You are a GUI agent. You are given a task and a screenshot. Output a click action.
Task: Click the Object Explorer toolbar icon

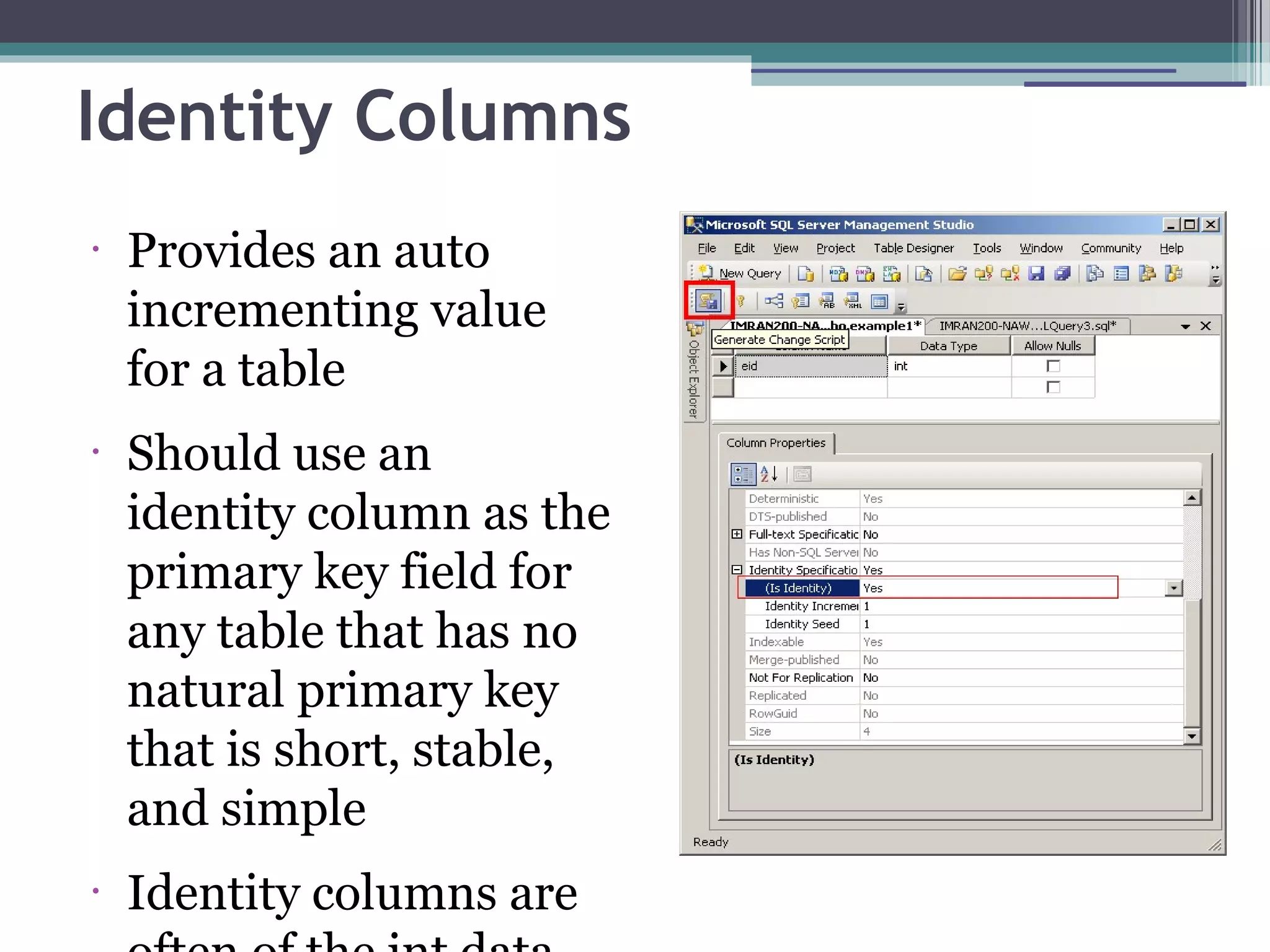click(1147, 273)
